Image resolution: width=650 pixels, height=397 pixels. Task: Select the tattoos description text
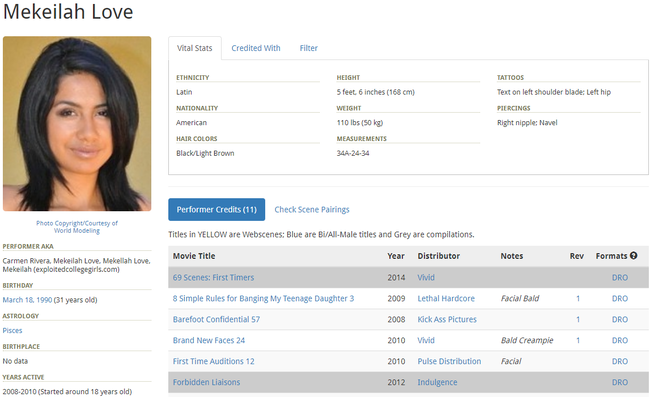pyautogui.click(x=554, y=92)
